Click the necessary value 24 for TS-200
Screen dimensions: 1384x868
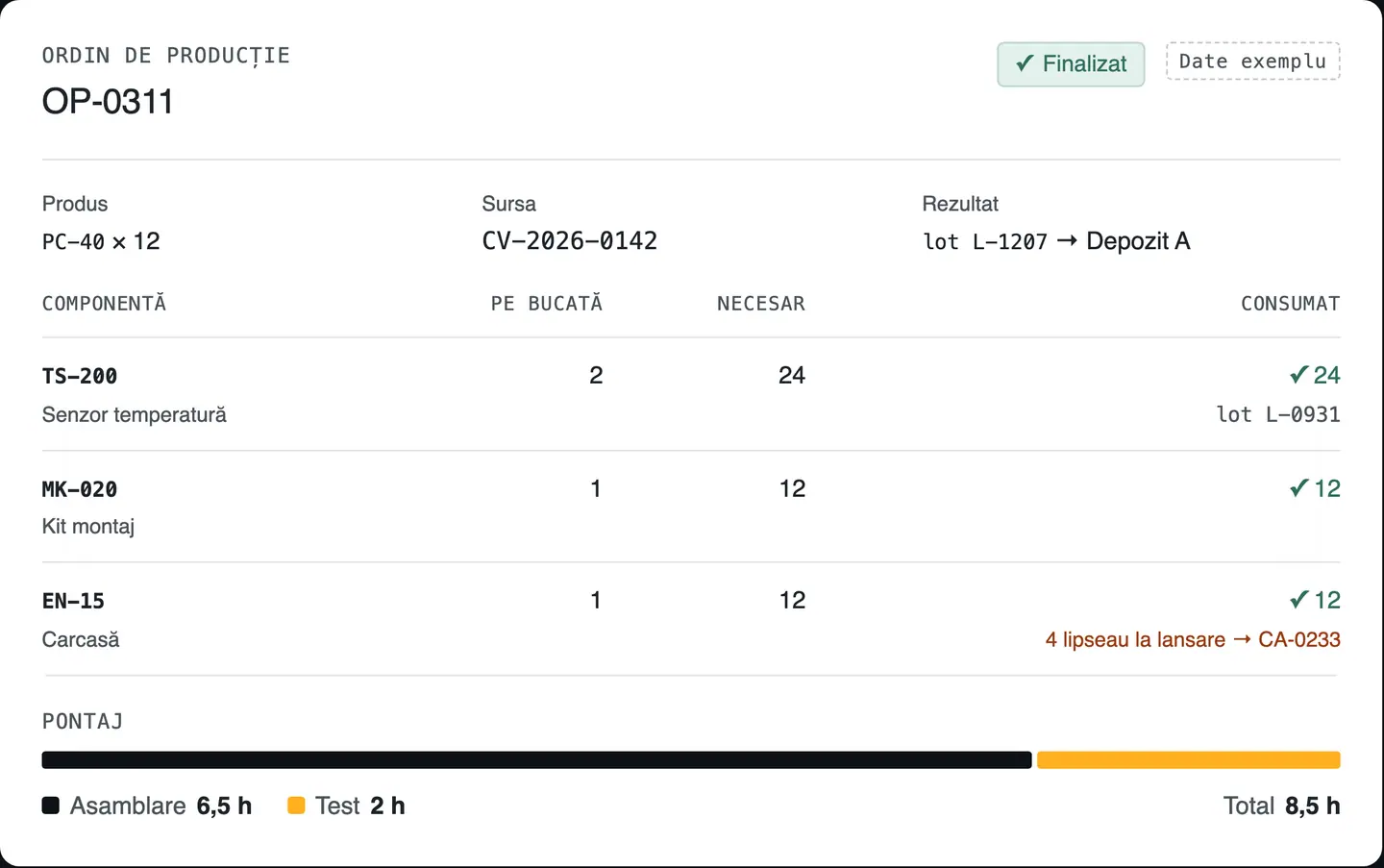coord(792,376)
